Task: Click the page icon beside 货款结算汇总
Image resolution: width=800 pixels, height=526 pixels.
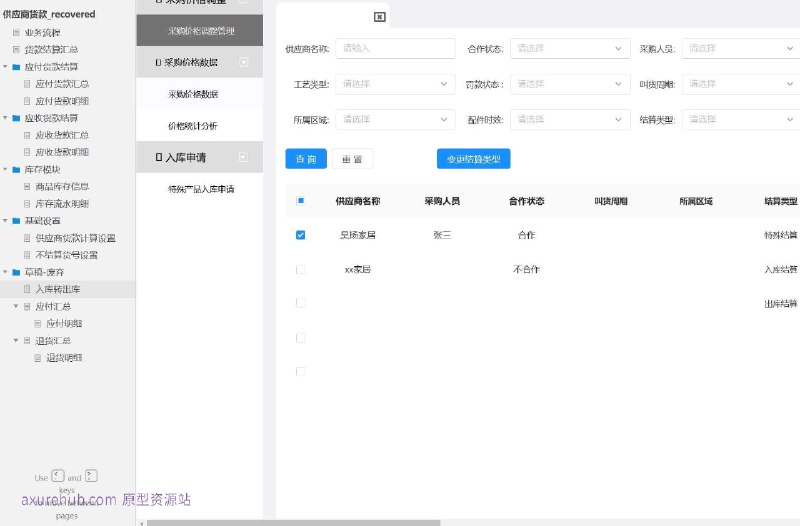Action: 16,49
